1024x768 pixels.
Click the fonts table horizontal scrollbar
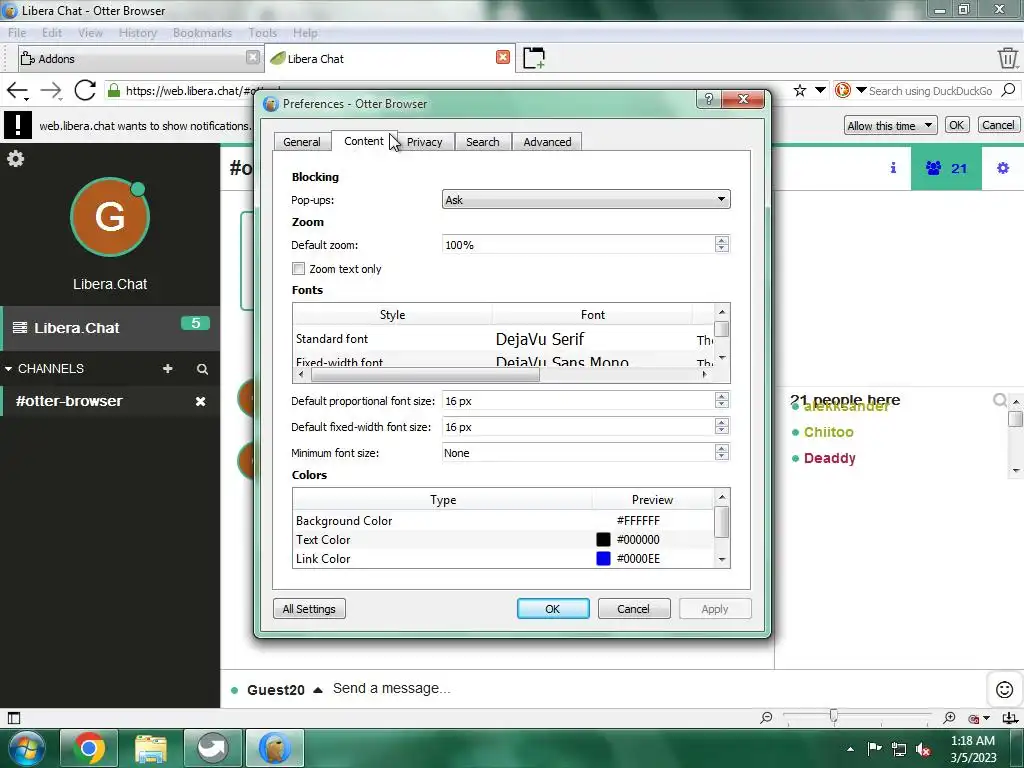425,374
